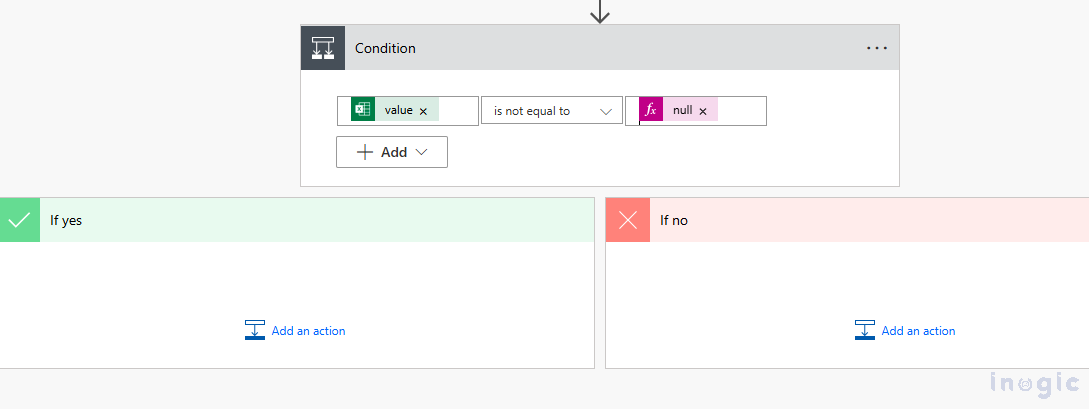
Task: Select the If yes branch header
Action: pos(300,220)
